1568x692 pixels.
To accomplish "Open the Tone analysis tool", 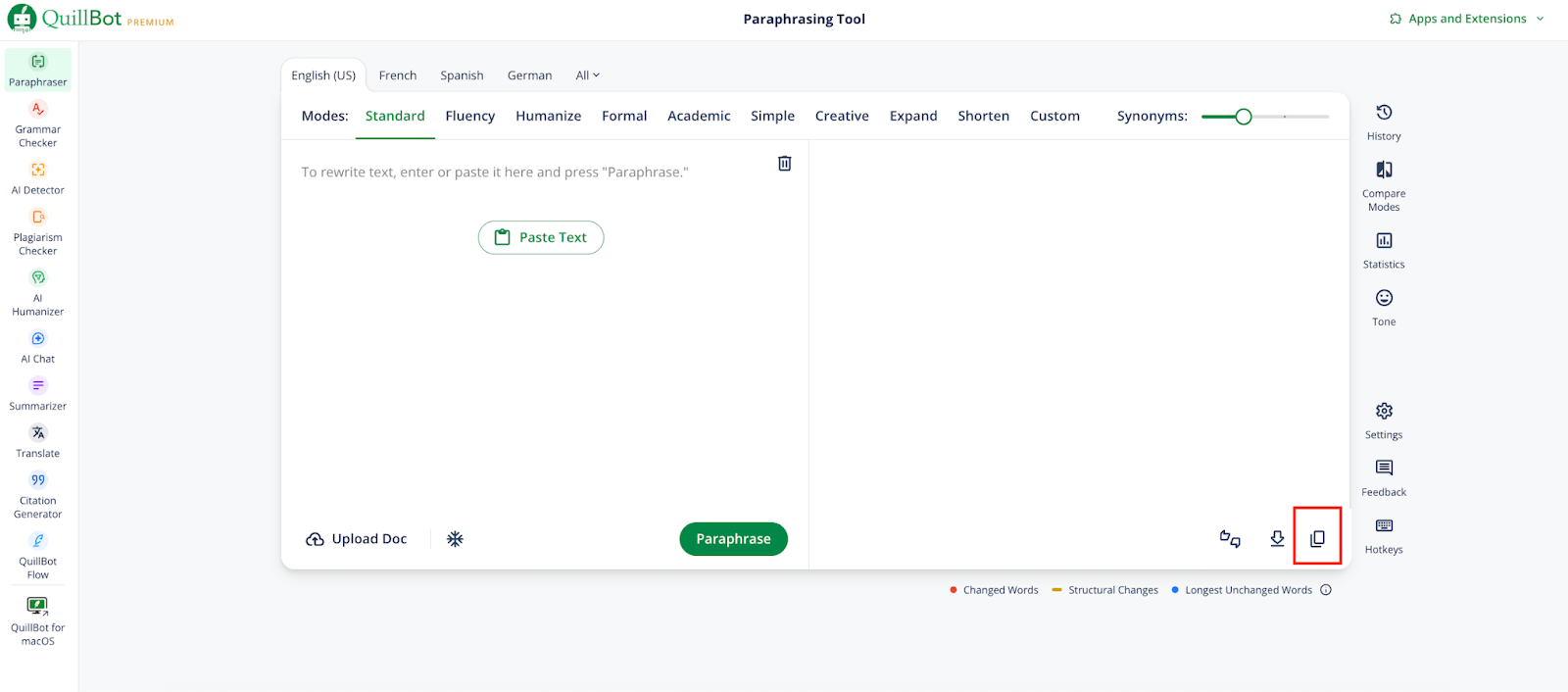I will (1384, 306).
